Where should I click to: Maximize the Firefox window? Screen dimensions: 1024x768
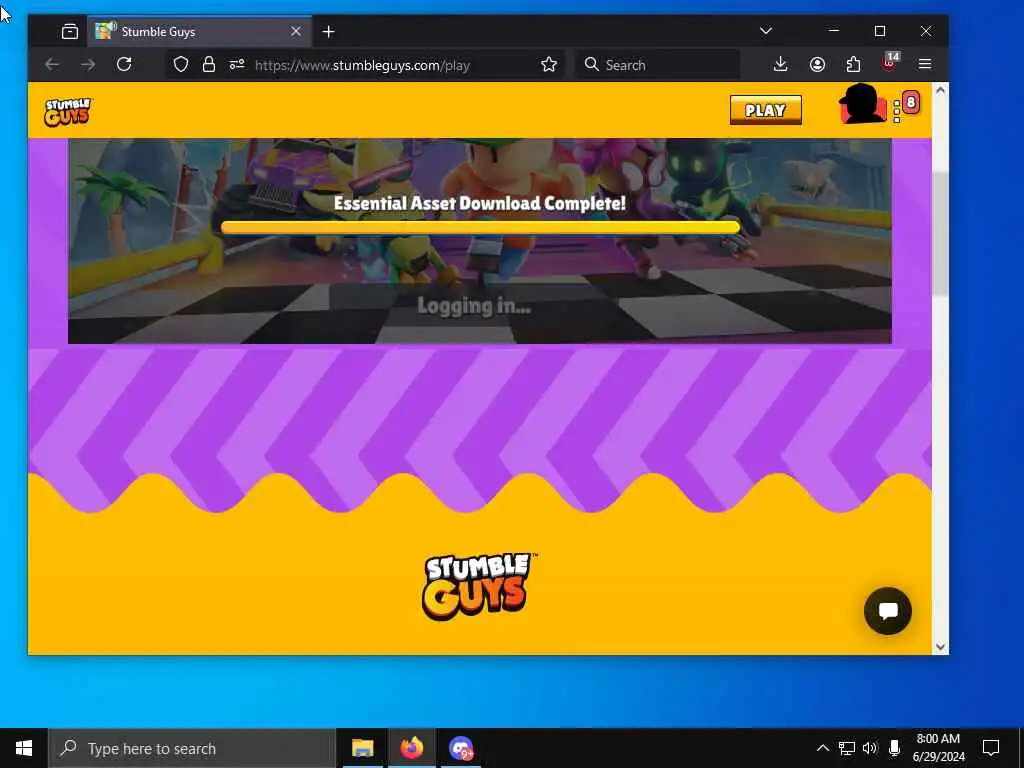(880, 31)
